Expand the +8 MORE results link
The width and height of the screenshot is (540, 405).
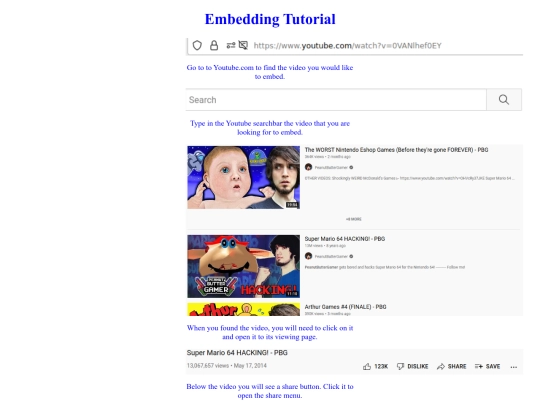click(x=354, y=219)
